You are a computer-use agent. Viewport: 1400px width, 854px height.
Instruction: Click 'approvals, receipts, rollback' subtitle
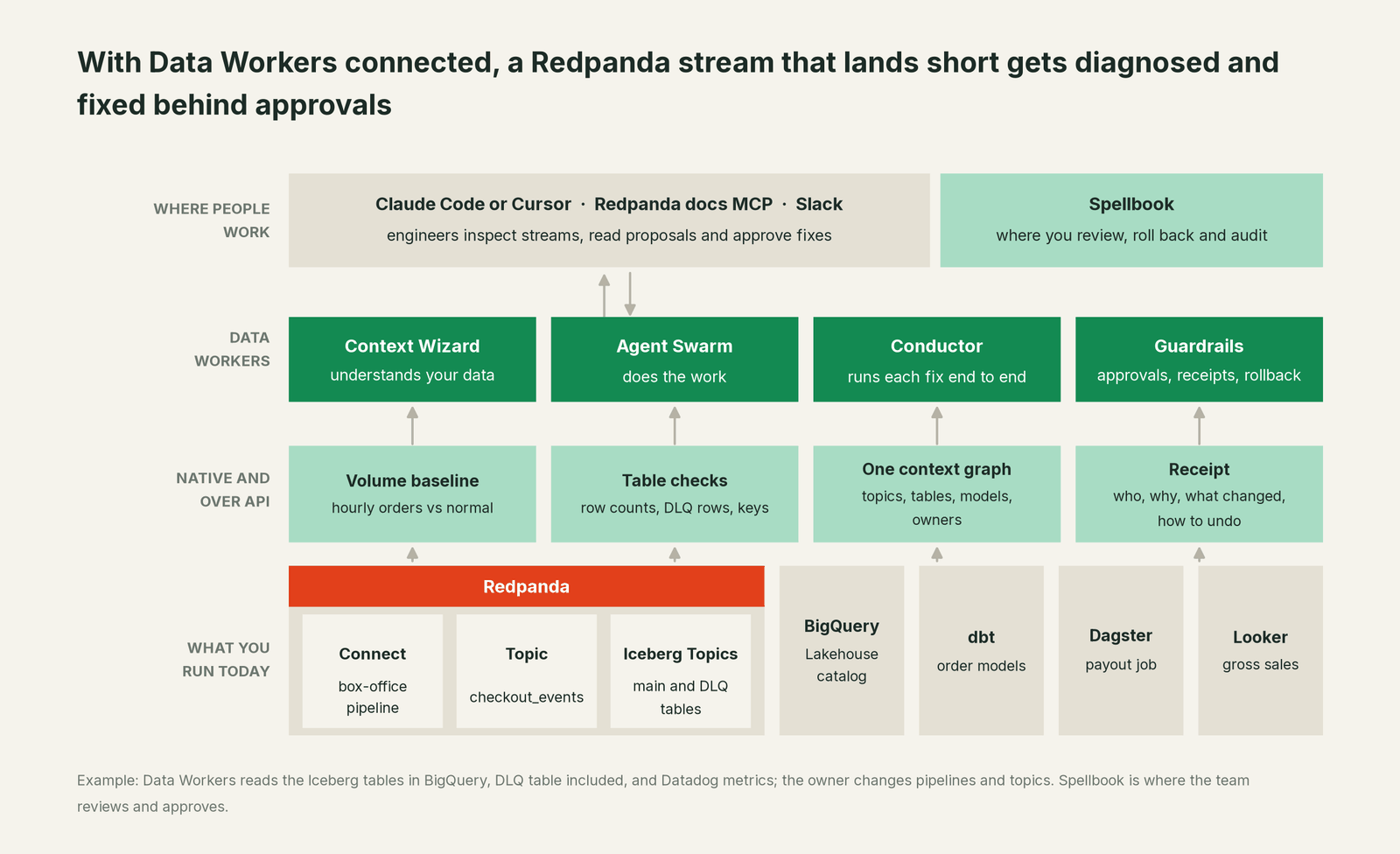coord(1199,375)
